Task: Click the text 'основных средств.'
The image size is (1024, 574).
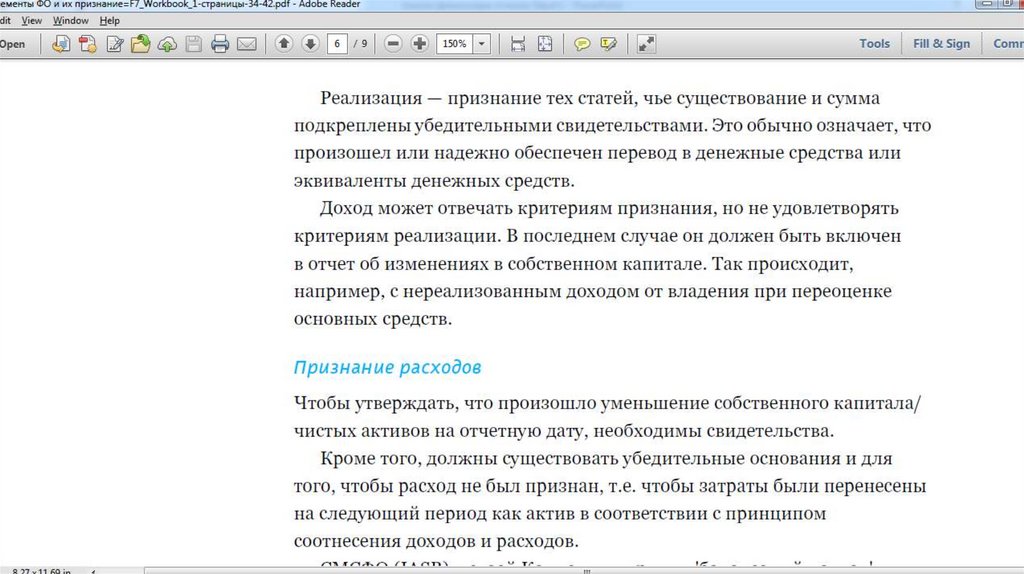Action: click(x=373, y=319)
